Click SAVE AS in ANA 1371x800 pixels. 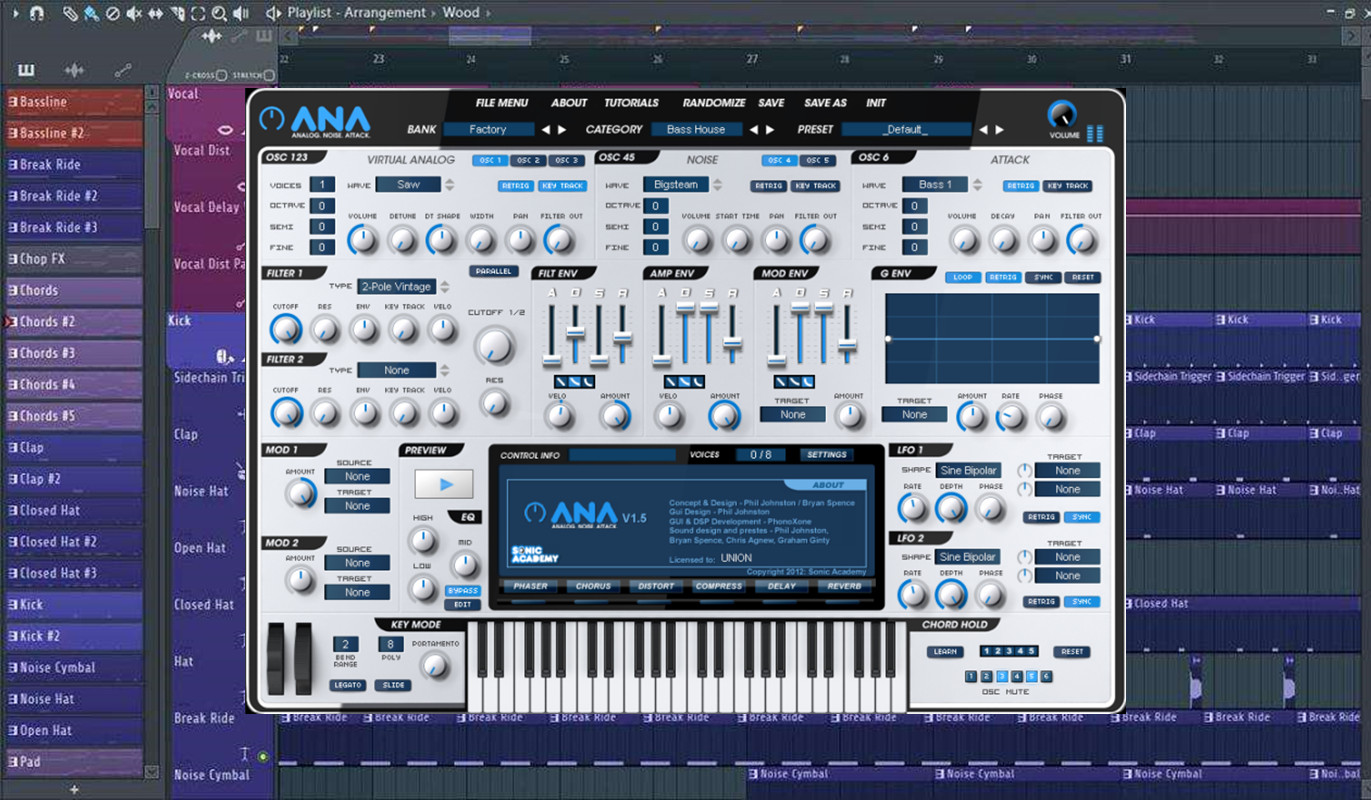[x=825, y=103]
